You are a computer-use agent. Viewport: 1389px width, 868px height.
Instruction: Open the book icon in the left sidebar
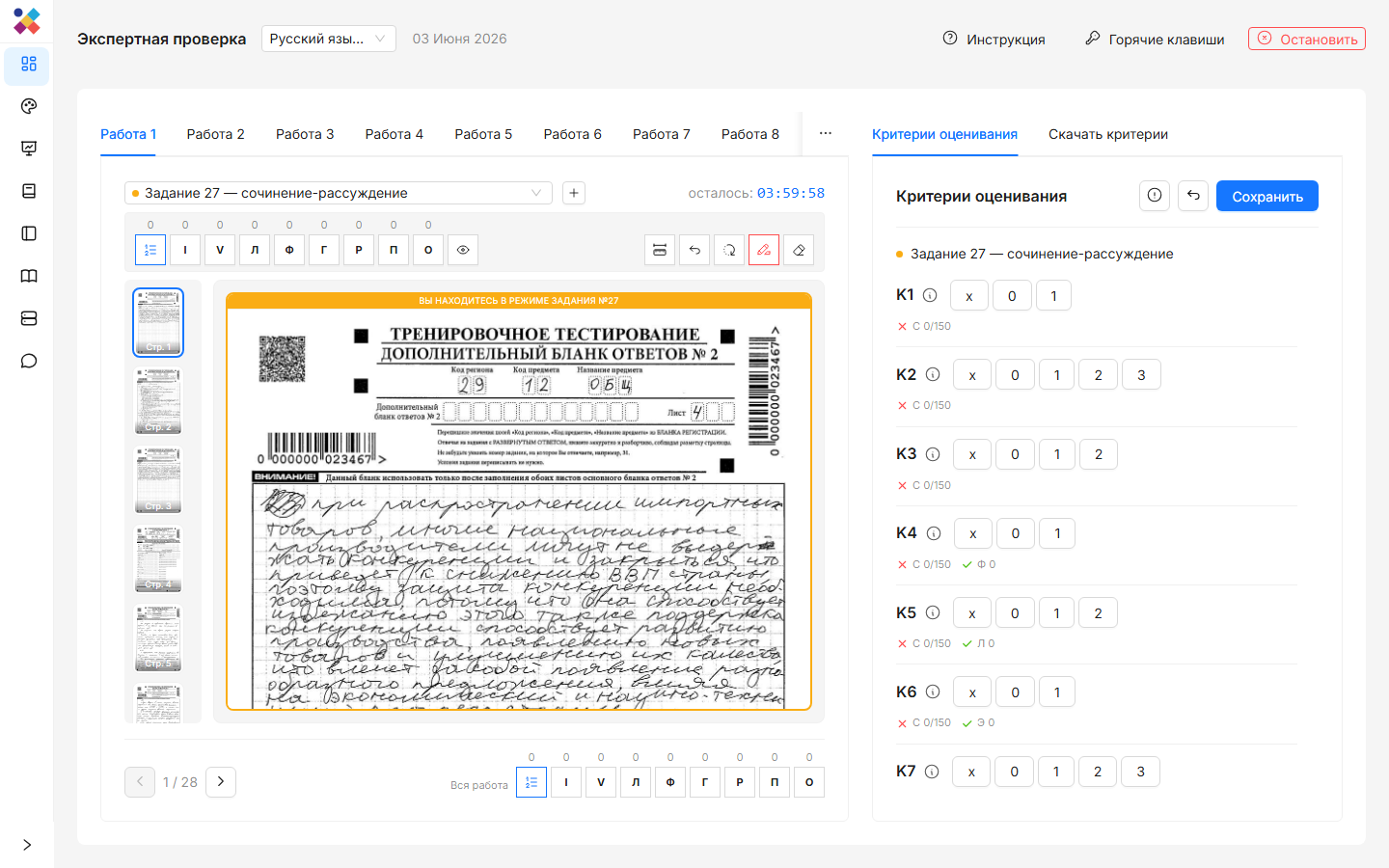(29, 276)
